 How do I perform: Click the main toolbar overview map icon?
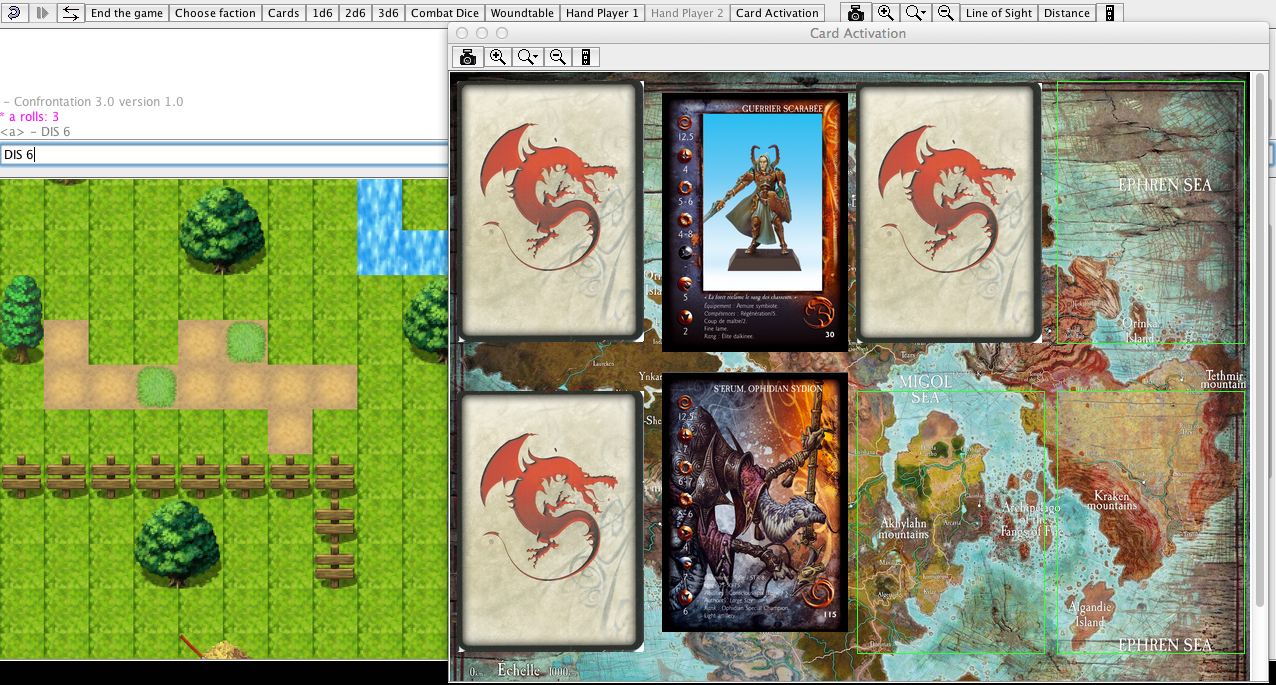click(x=1109, y=13)
